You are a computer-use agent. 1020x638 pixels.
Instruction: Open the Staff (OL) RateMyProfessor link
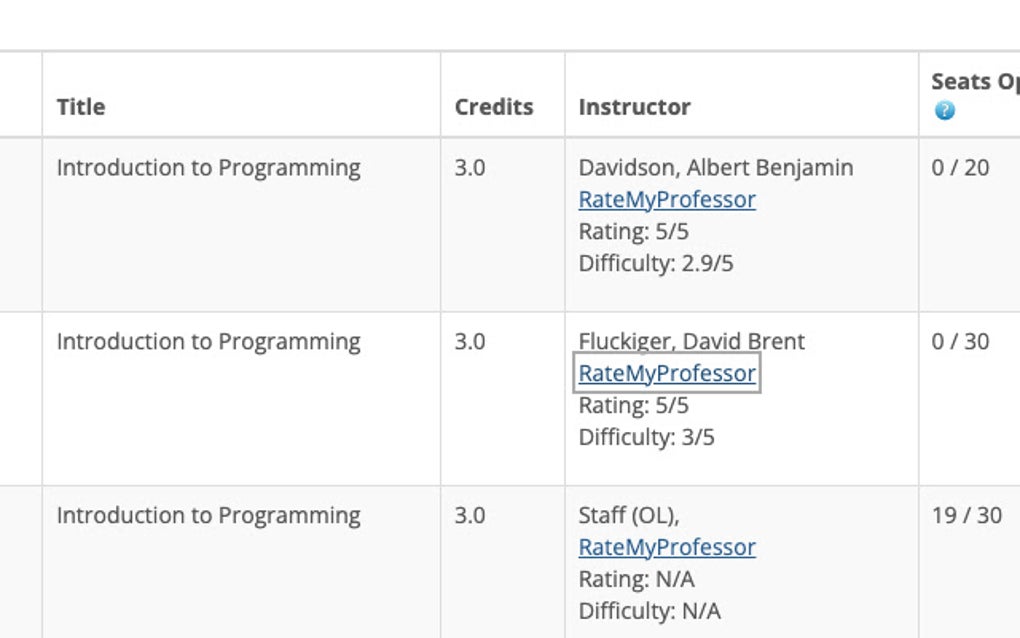666,547
